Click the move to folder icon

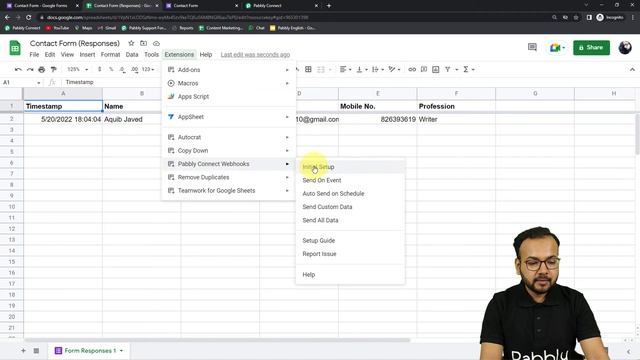tap(144, 43)
